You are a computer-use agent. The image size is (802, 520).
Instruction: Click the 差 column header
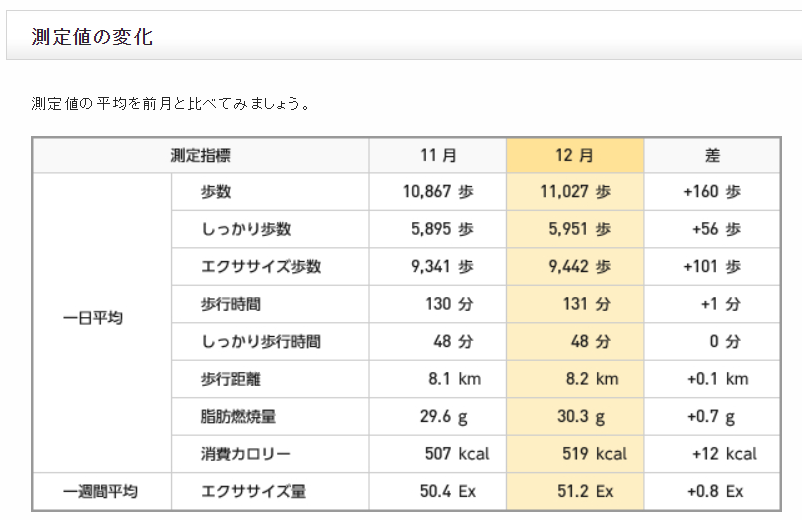[x=712, y=155]
